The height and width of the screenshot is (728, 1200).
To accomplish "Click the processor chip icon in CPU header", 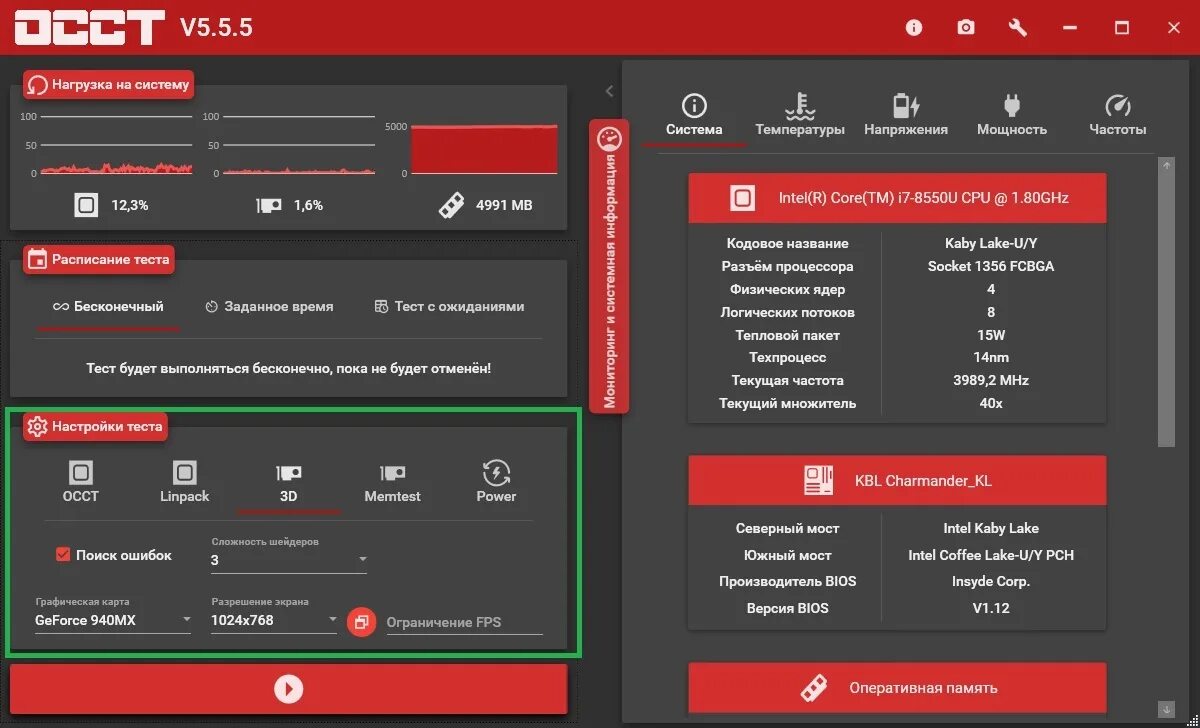I will (x=742, y=198).
